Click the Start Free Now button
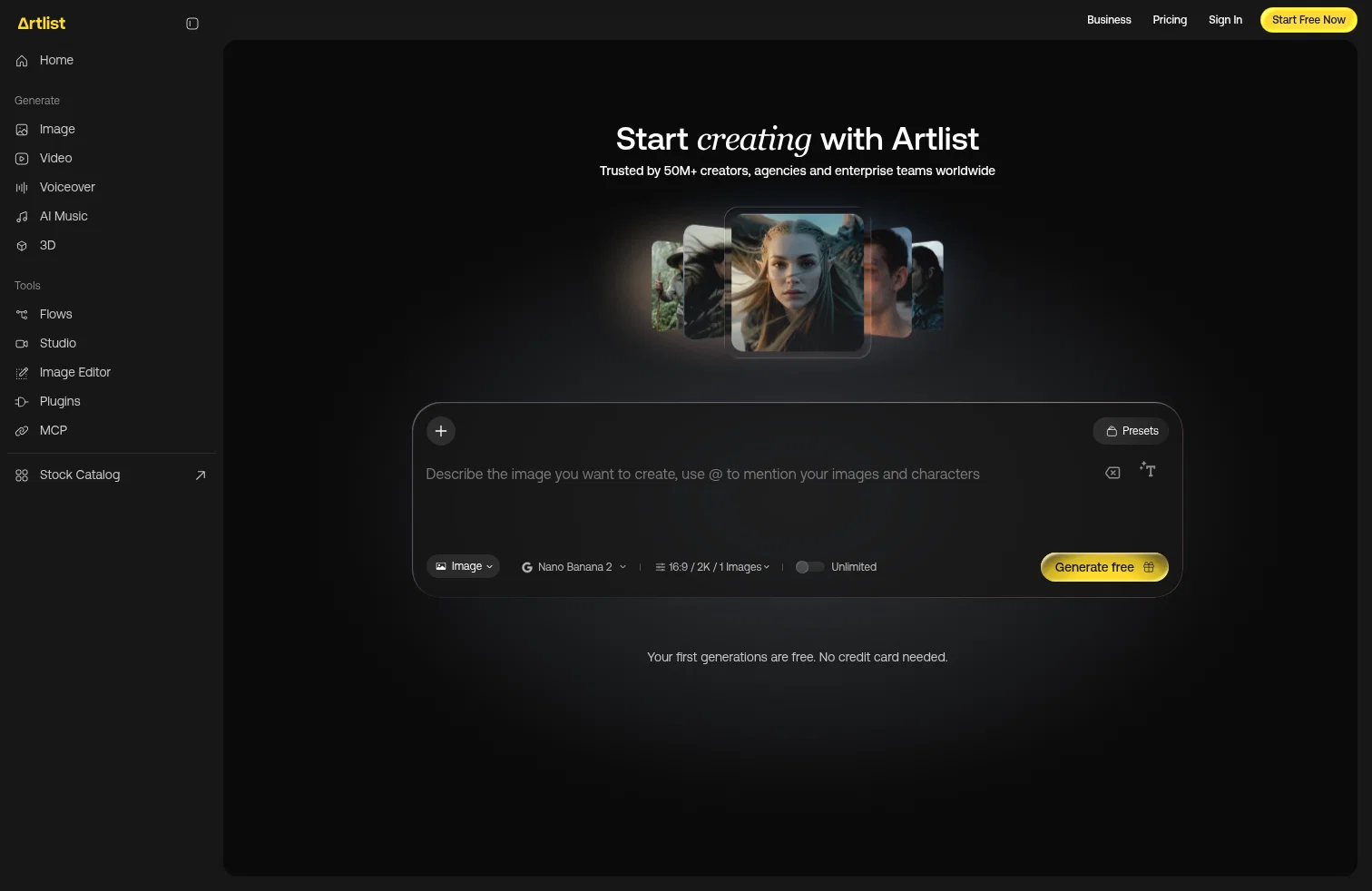The image size is (1372, 891). (1308, 20)
